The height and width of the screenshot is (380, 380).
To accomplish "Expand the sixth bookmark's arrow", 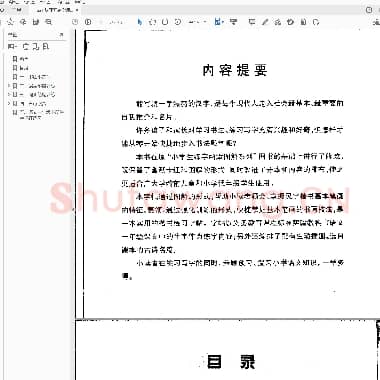I will point(9,104).
